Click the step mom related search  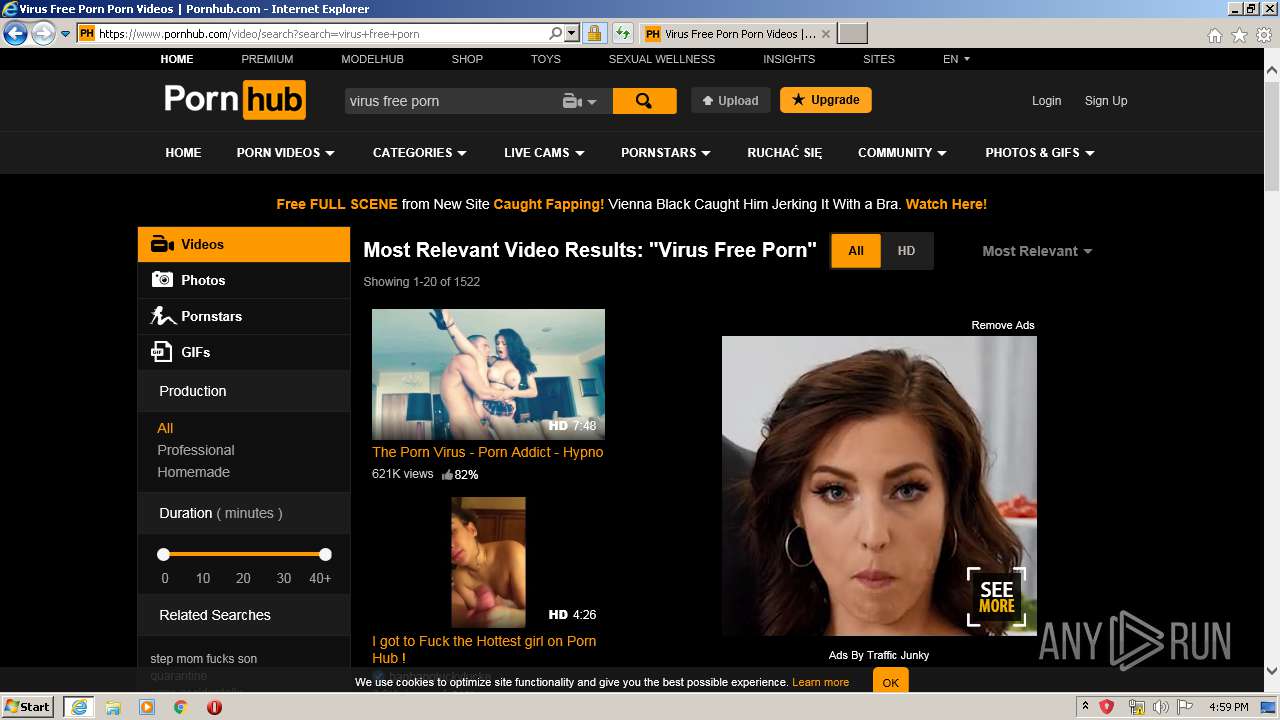[204, 659]
